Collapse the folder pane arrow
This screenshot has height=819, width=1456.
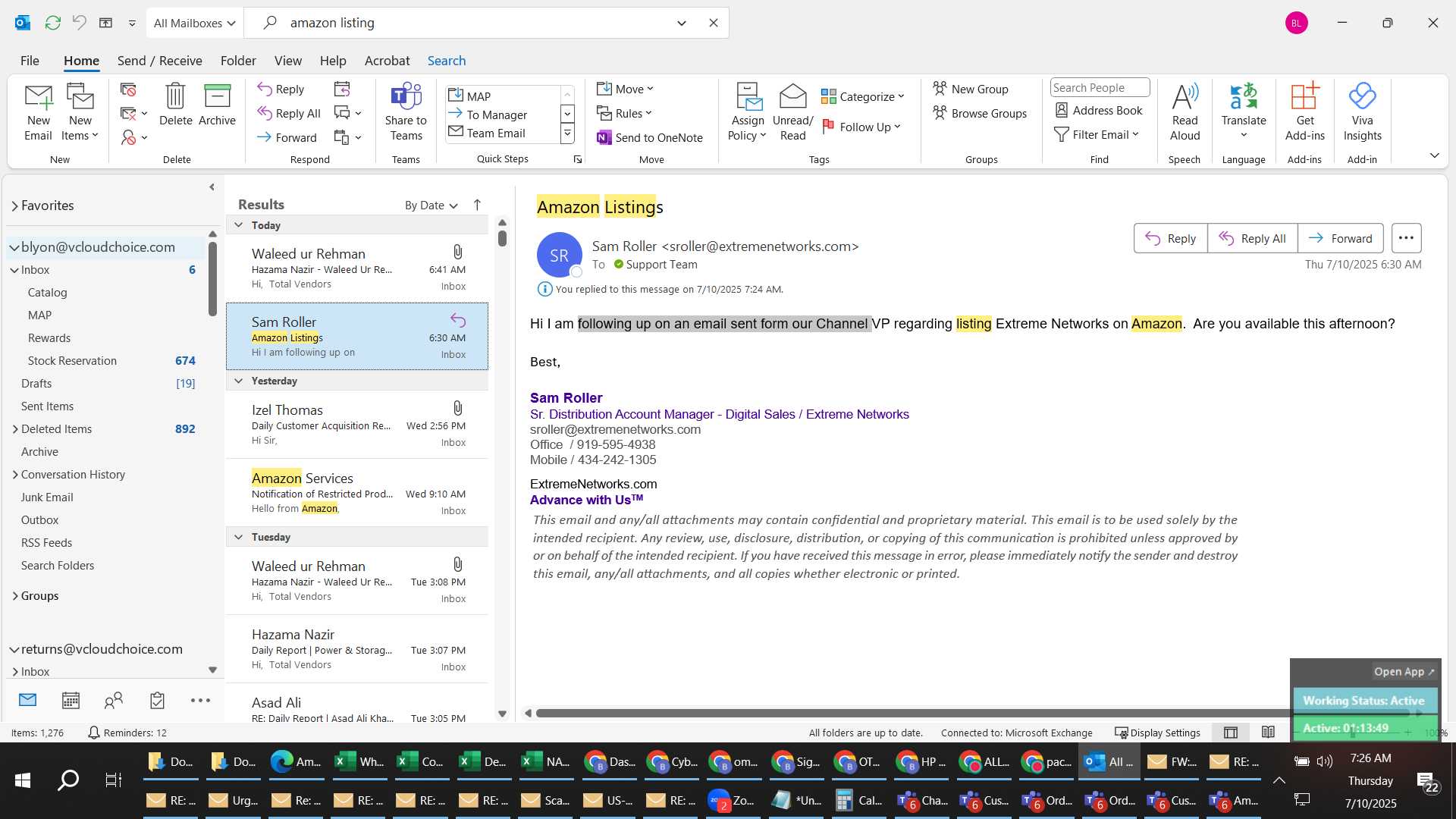pyautogui.click(x=212, y=187)
